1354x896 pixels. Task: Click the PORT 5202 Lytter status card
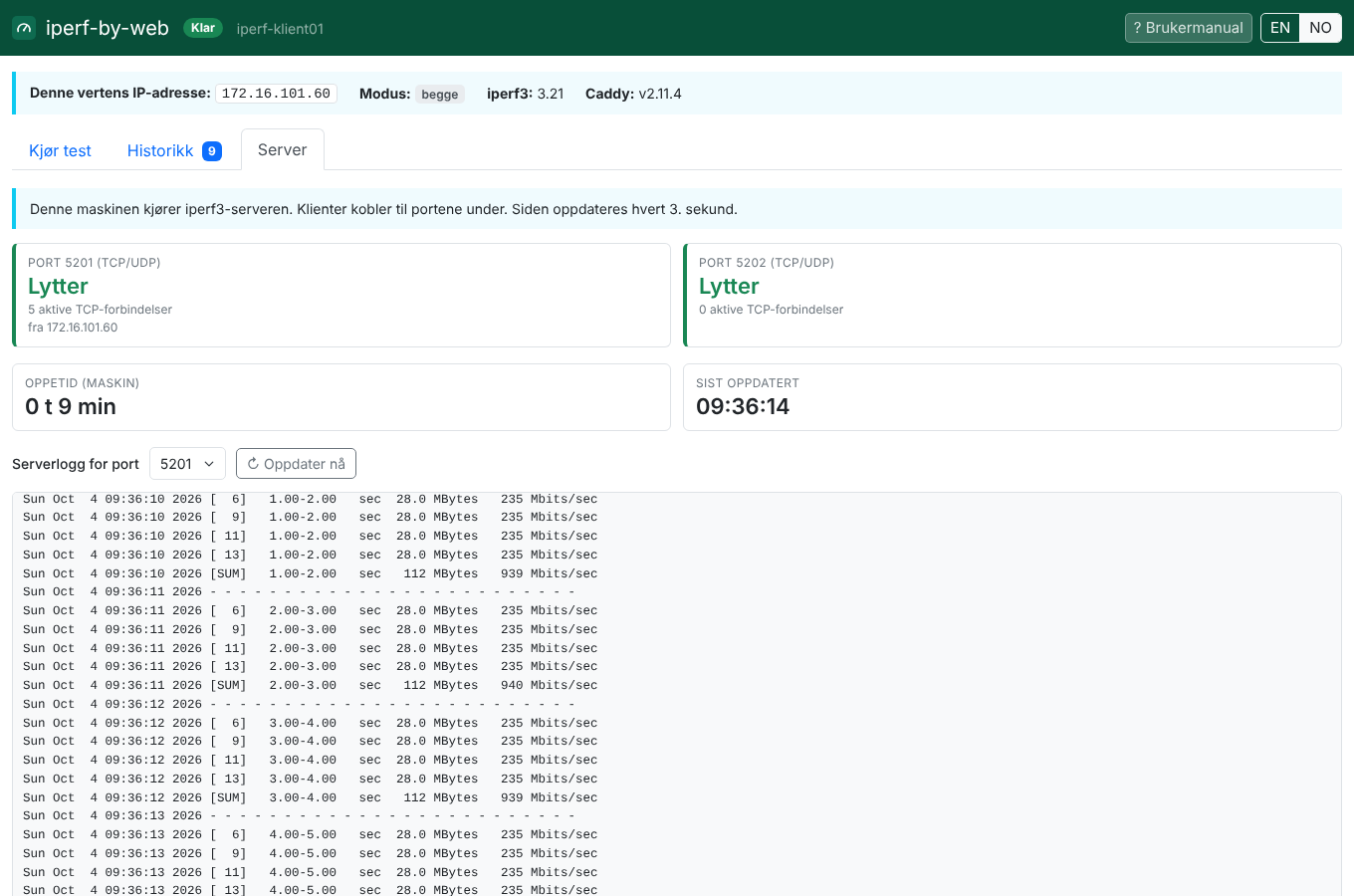pyautogui.click(x=1013, y=296)
